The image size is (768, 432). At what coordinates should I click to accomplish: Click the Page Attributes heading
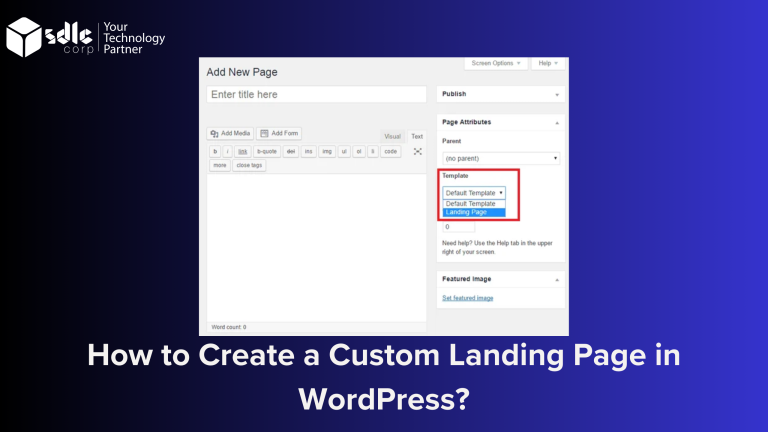point(466,122)
